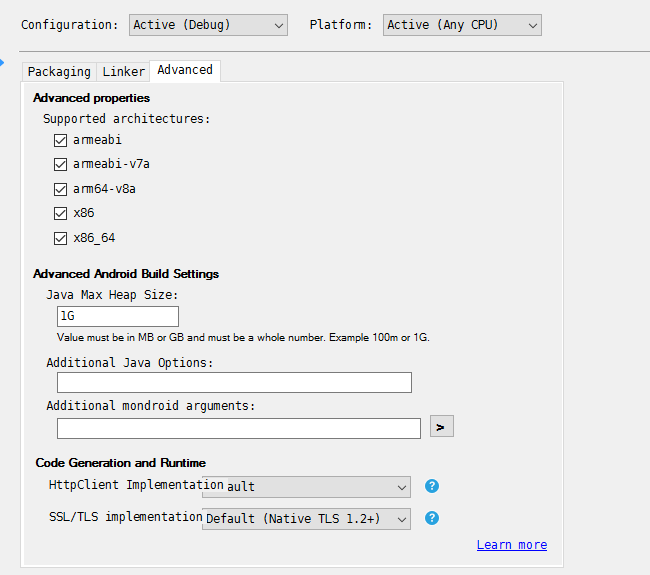This screenshot has height=575, width=650.
Task: Click the blue arrow marker at left edge
Action: coord(2,62)
